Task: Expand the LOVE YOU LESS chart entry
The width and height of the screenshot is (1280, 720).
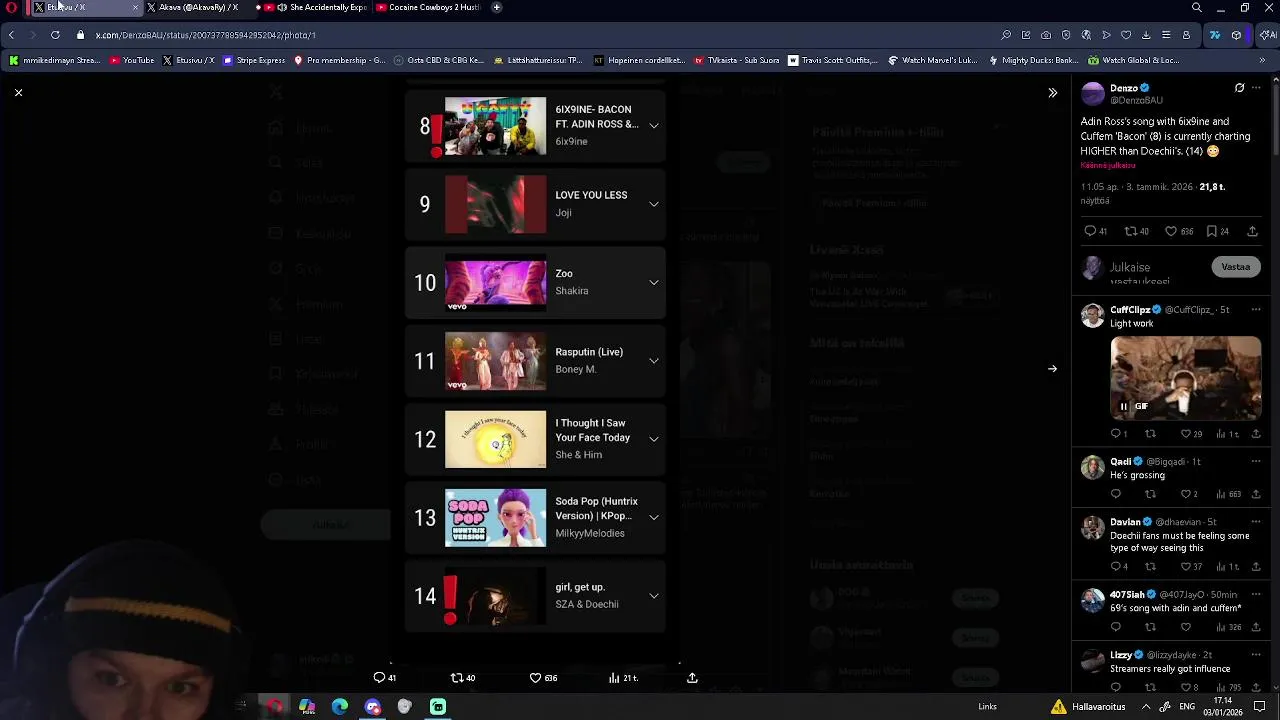Action: tap(653, 204)
